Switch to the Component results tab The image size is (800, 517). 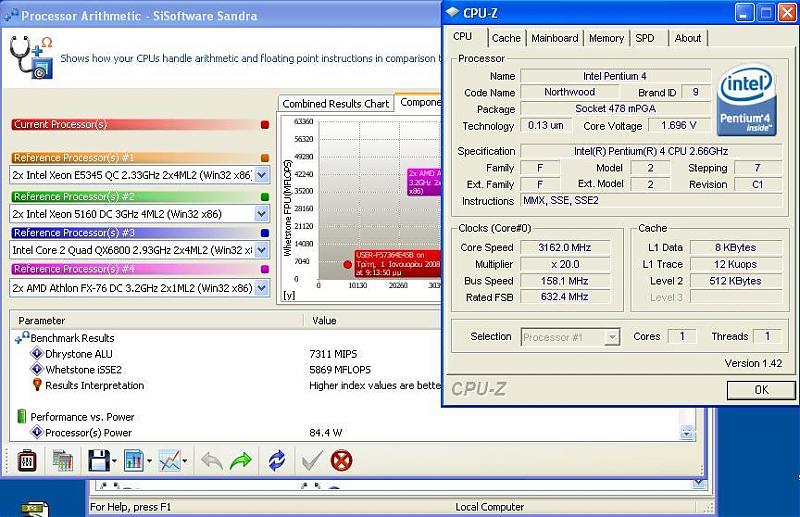click(419, 102)
